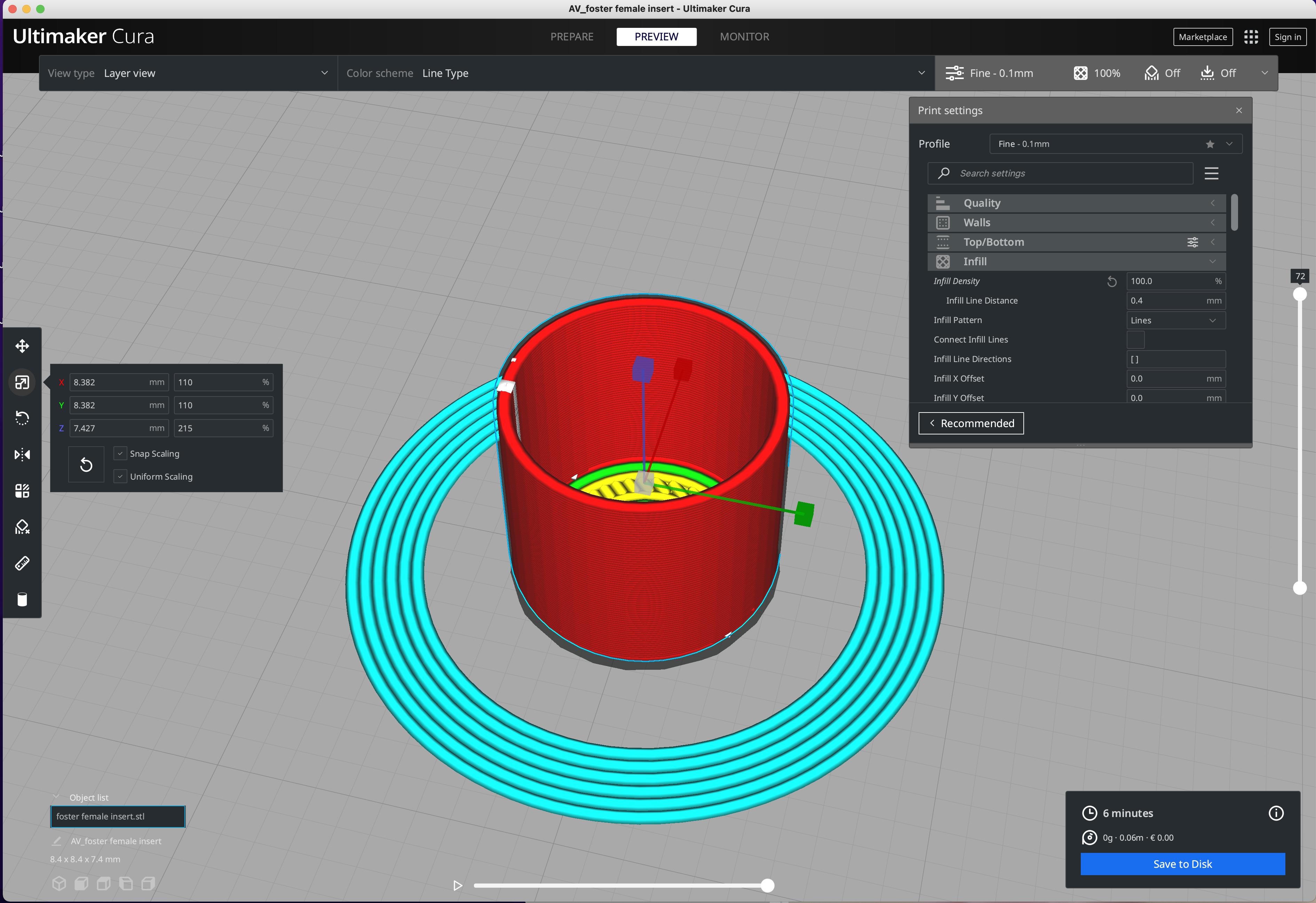The width and height of the screenshot is (1316, 903).
Task: Click the Z scale 215 percent field
Action: click(223, 428)
